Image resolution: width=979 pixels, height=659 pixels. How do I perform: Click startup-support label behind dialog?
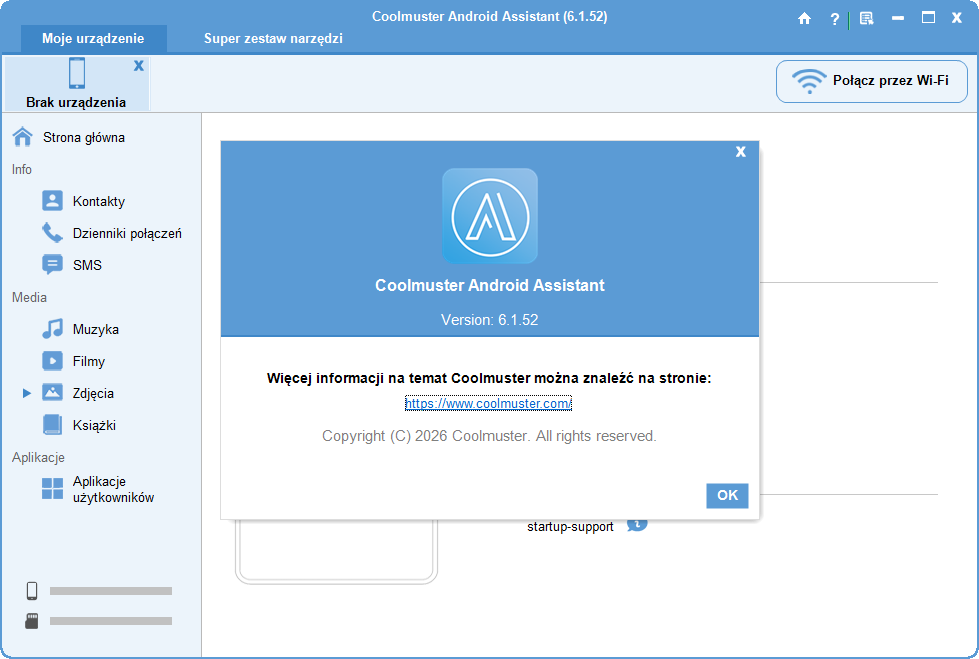[570, 527]
